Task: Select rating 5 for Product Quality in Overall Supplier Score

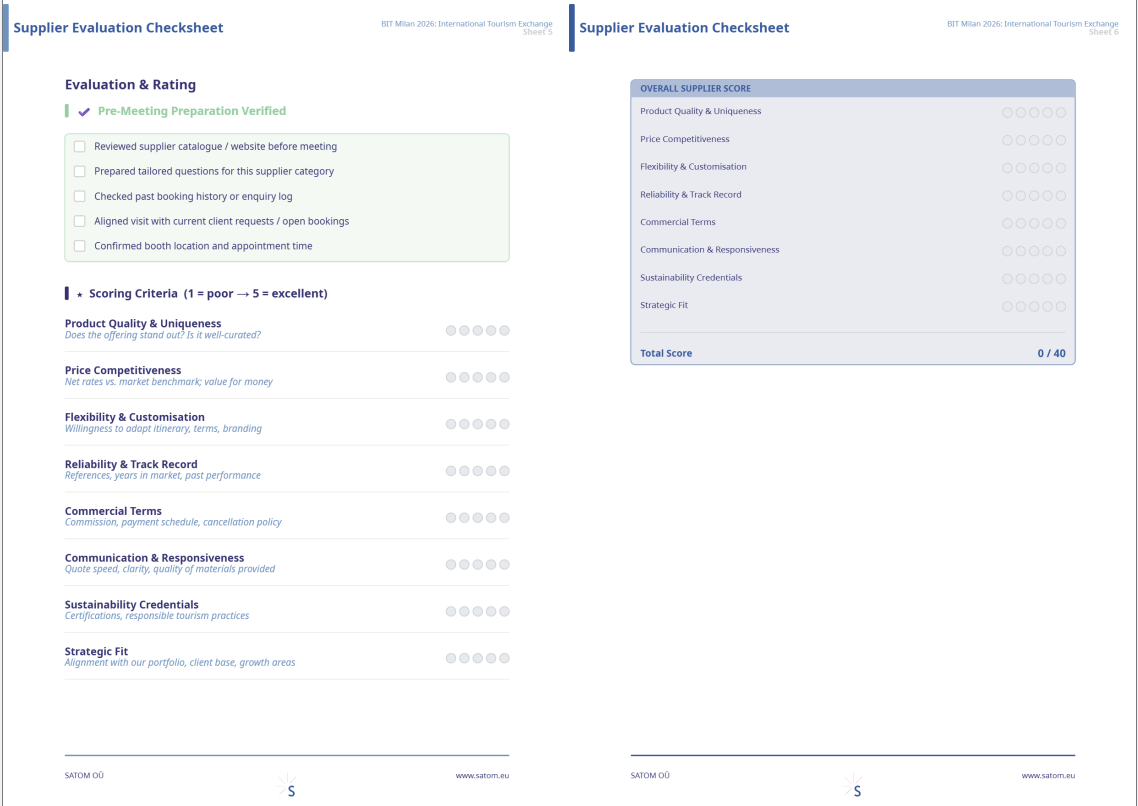Action: [x=1060, y=112]
